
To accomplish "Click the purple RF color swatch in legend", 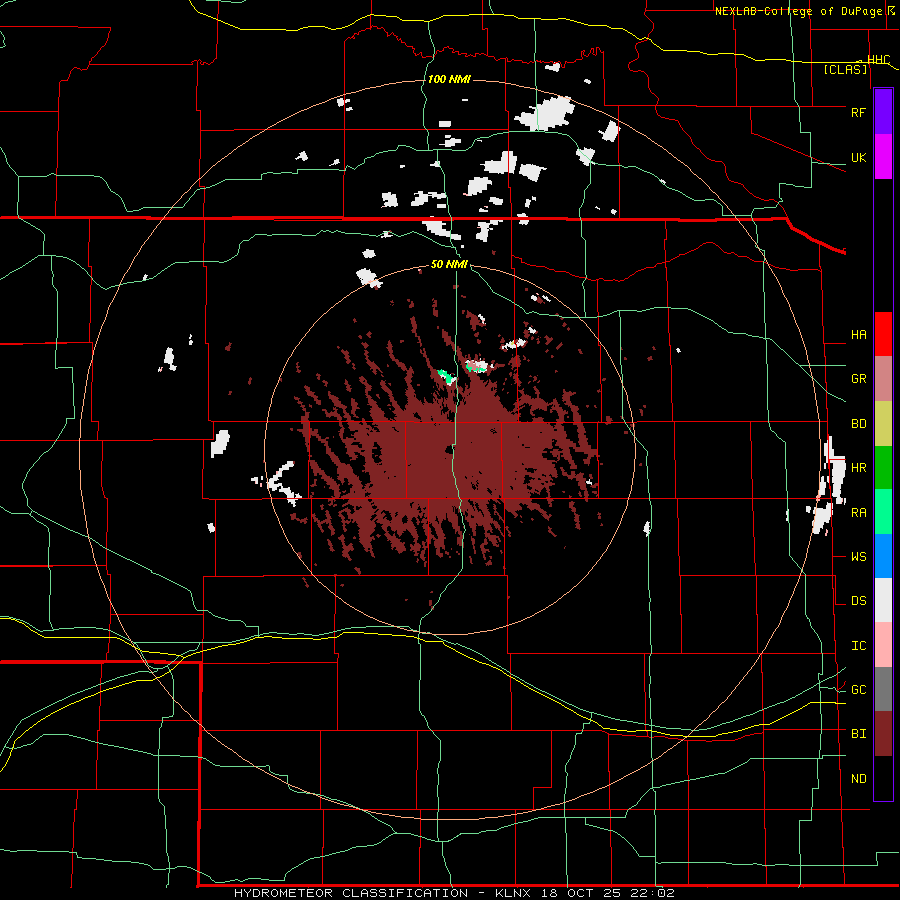I will pyautogui.click(x=883, y=112).
